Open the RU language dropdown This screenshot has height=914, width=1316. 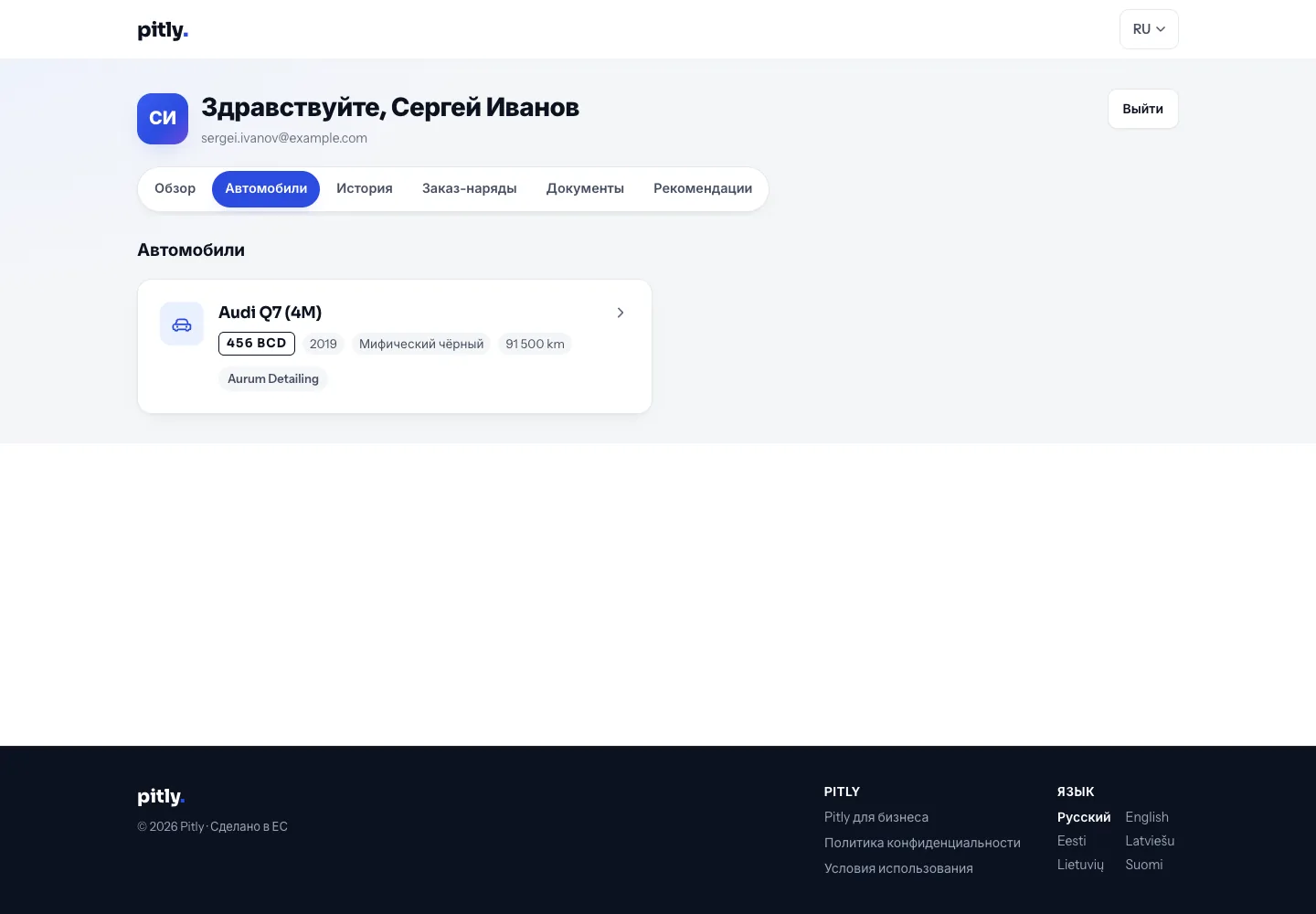coord(1149,29)
